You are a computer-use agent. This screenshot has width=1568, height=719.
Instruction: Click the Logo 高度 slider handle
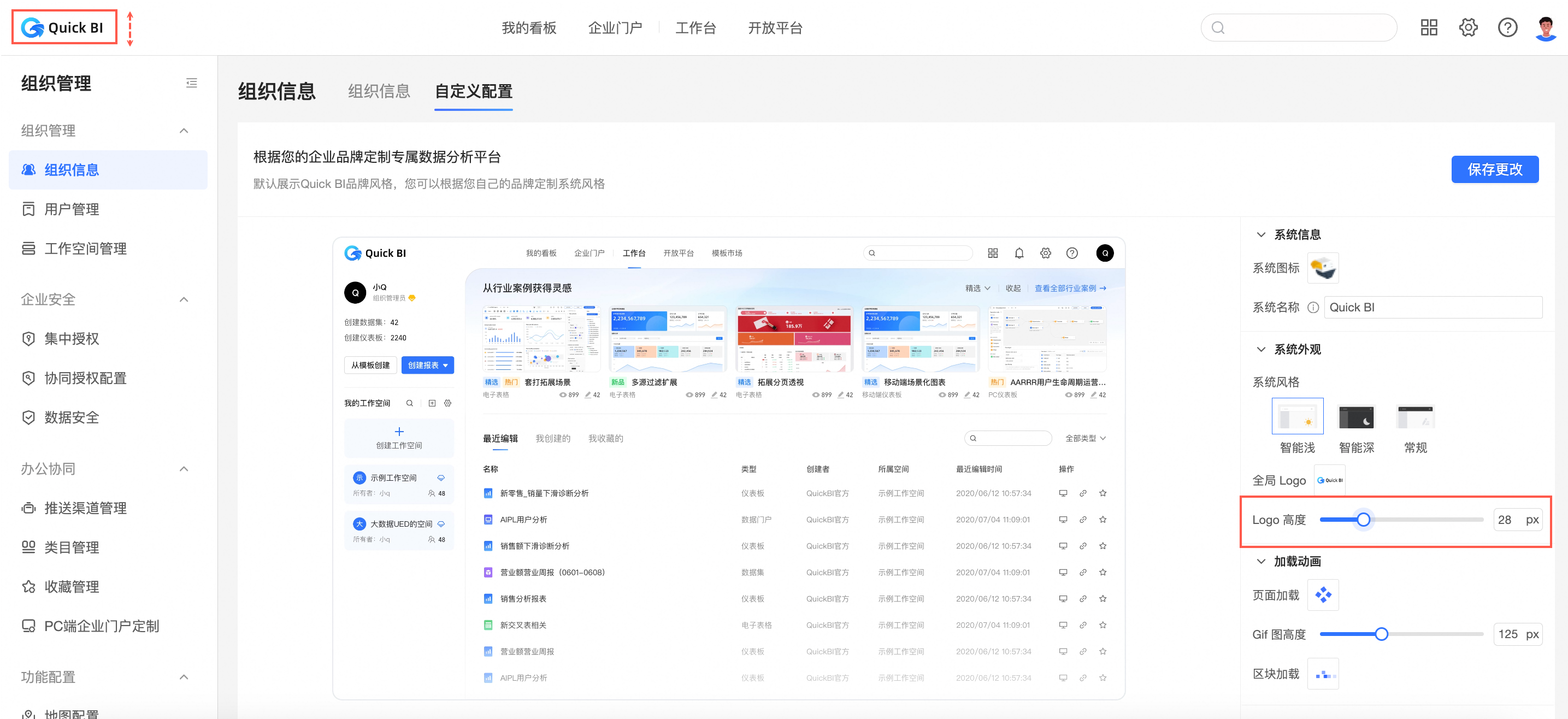point(1363,520)
